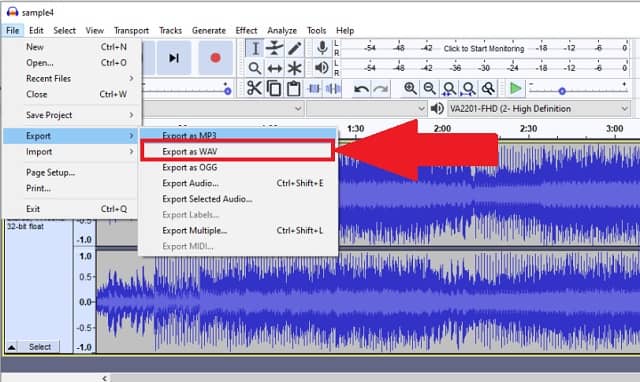The image size is (640, 382).
Task: Click the green Play-at-Speed button
Action: (x=516, y=88)
